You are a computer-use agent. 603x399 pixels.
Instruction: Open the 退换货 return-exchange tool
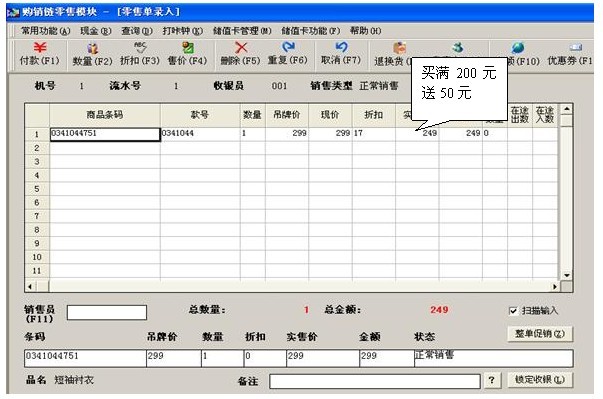coord(393,54)
